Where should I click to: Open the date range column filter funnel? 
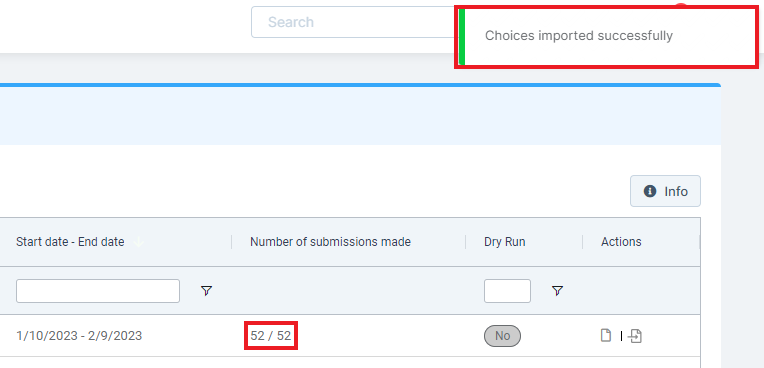click(207, 291)
